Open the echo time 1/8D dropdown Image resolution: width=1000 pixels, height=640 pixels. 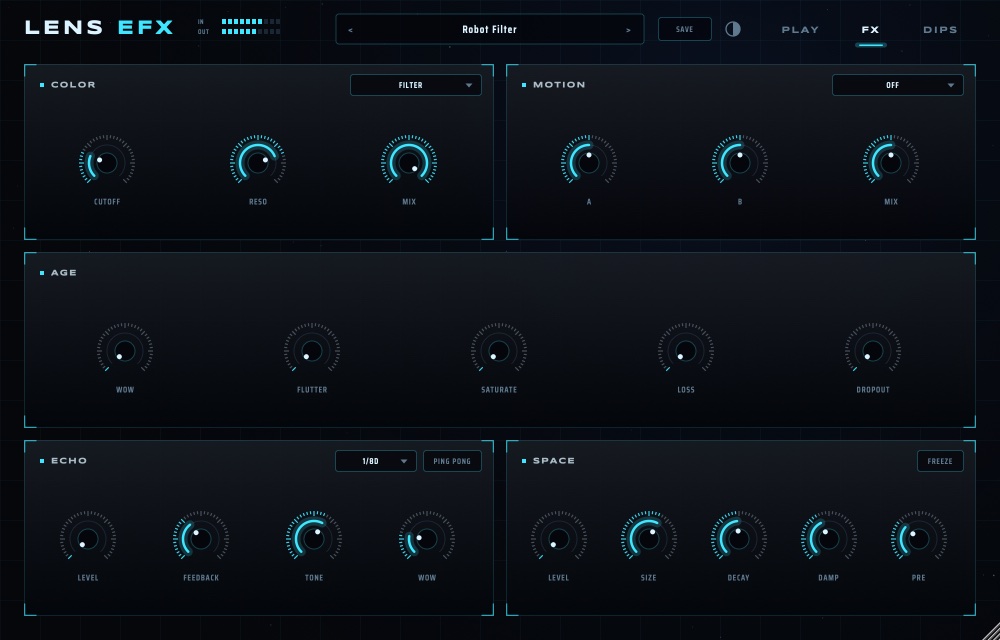[x=376, y=461]
